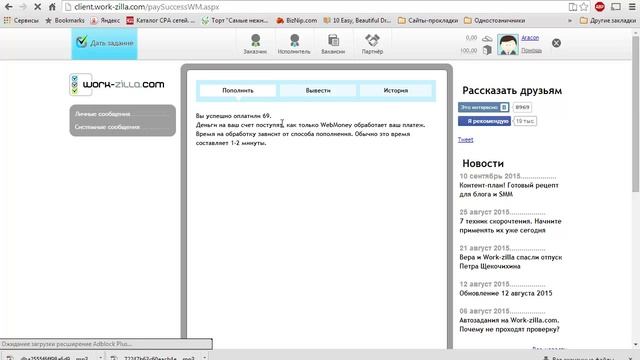The width and height of the screenshot is (640, 360).
Task: Open the Вакансии section icon
Action: [333, 44]
